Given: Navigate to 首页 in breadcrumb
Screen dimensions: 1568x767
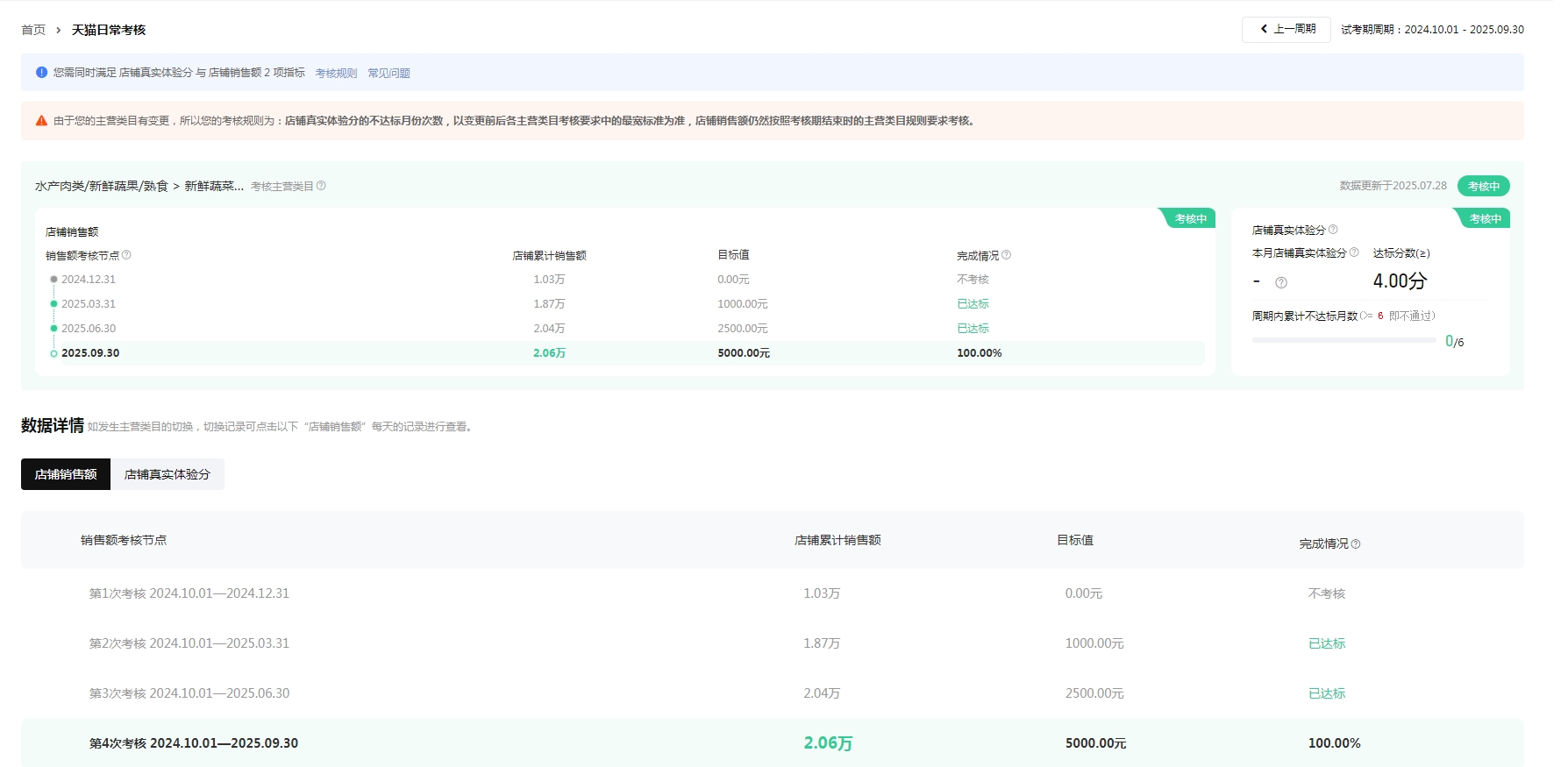Looking at the screenshot, I should click(x=33, y=30).
